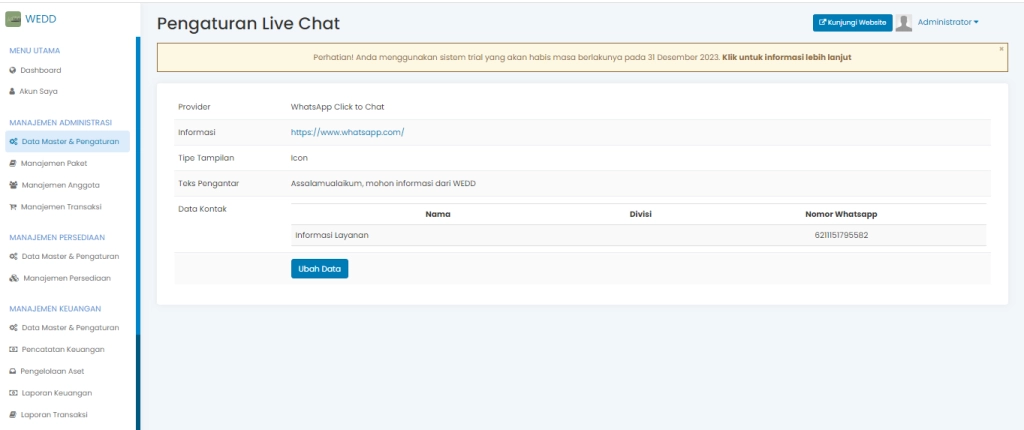Click the Pengelolaan Aset icon
1024x430 pixels.
tap(12, 371)
